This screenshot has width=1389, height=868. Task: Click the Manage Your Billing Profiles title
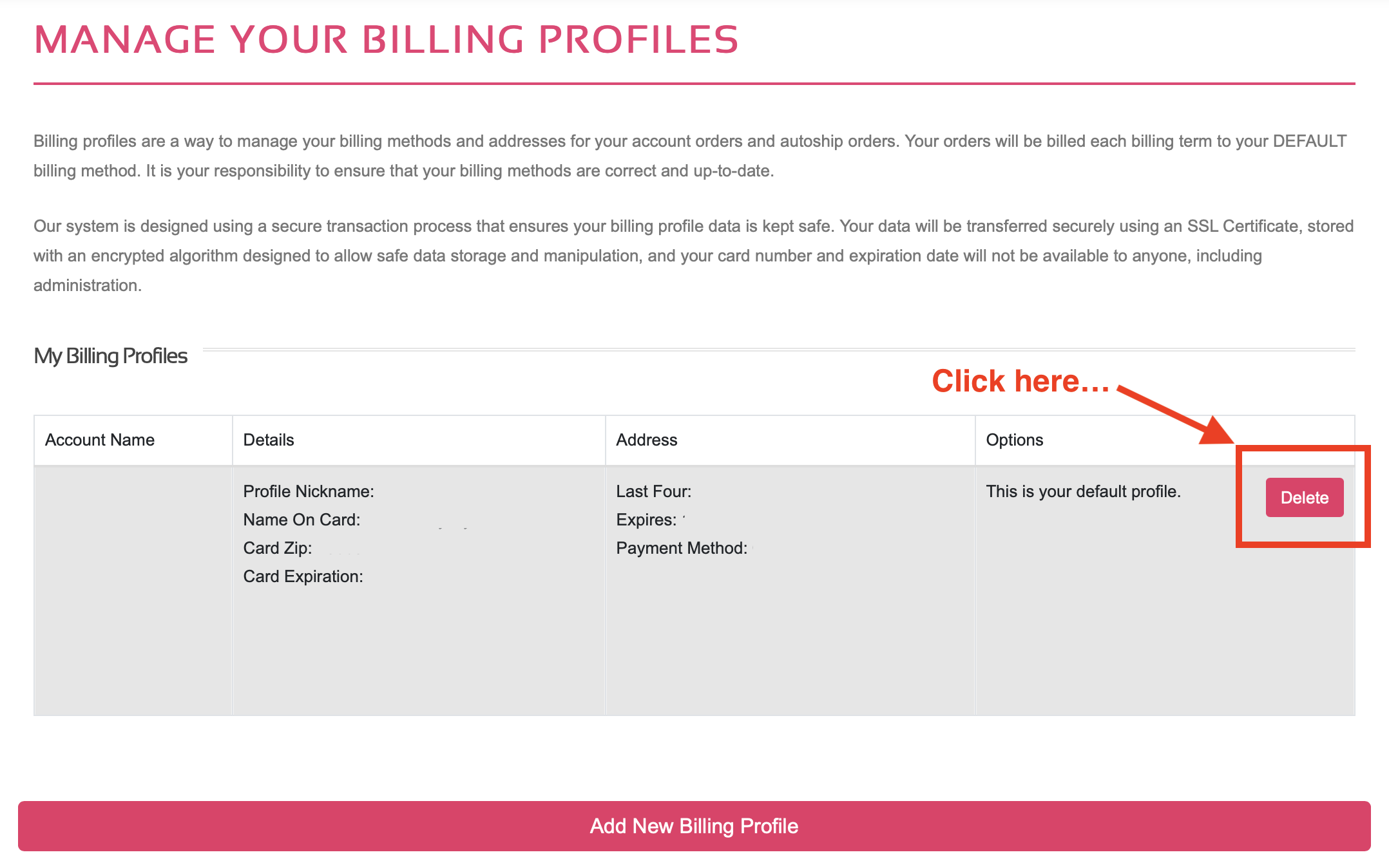(387, 40)
